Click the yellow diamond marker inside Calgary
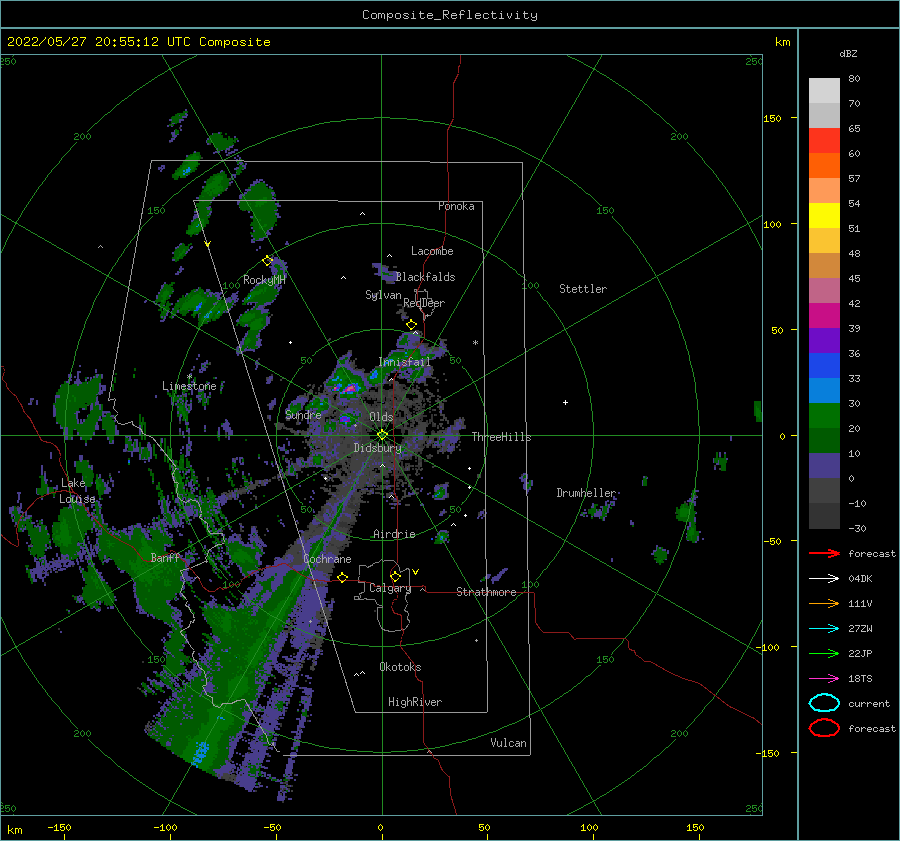900x841 pixels. 395,576
